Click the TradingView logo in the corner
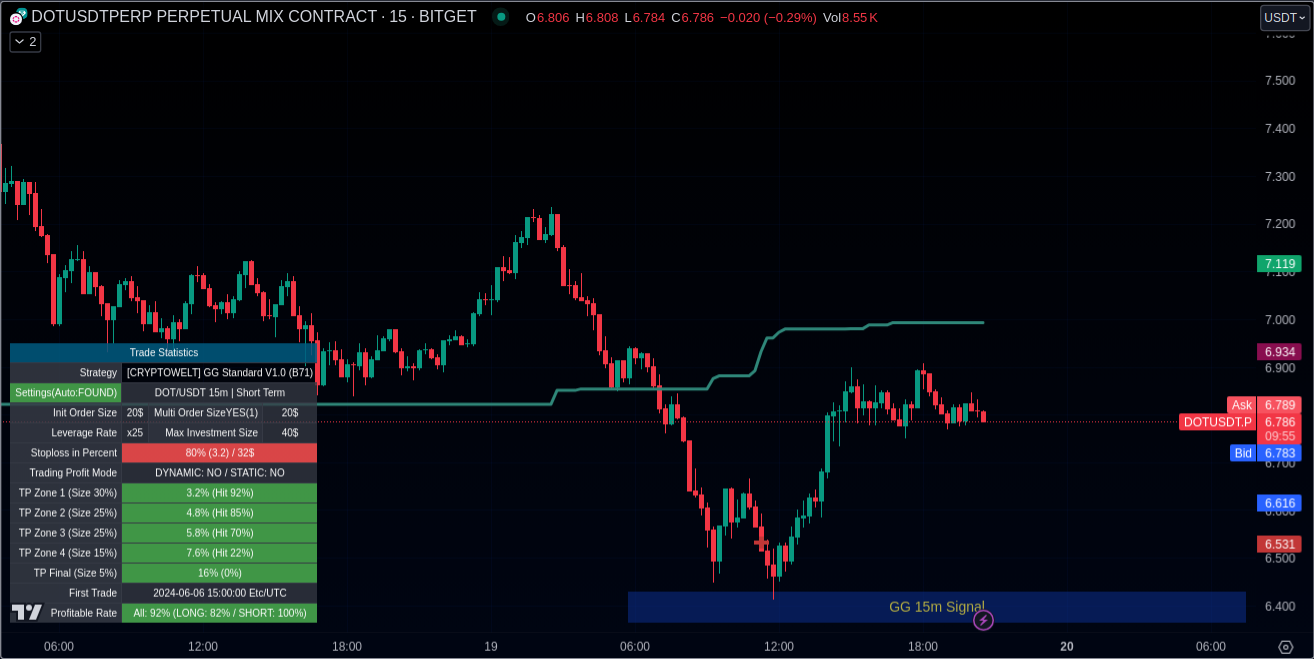This screenshot has height=659, width=1314. [27, 612]
